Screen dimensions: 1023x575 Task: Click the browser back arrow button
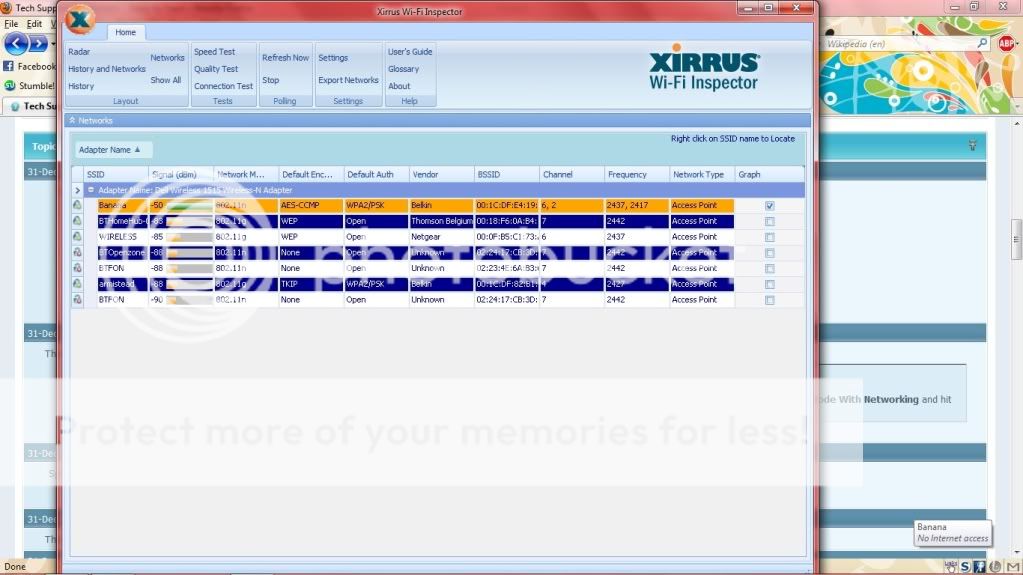coord(15,44)
